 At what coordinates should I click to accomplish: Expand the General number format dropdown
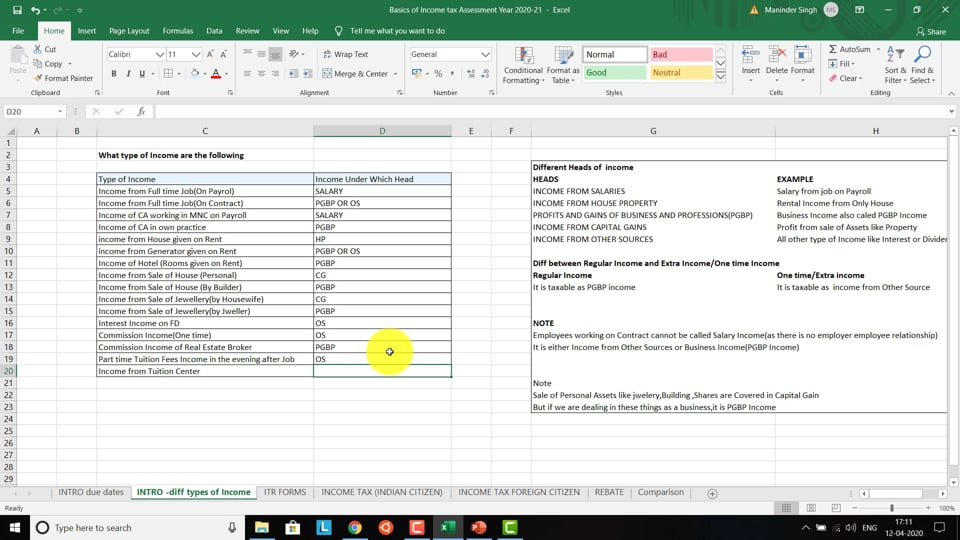tap(486, 54)
